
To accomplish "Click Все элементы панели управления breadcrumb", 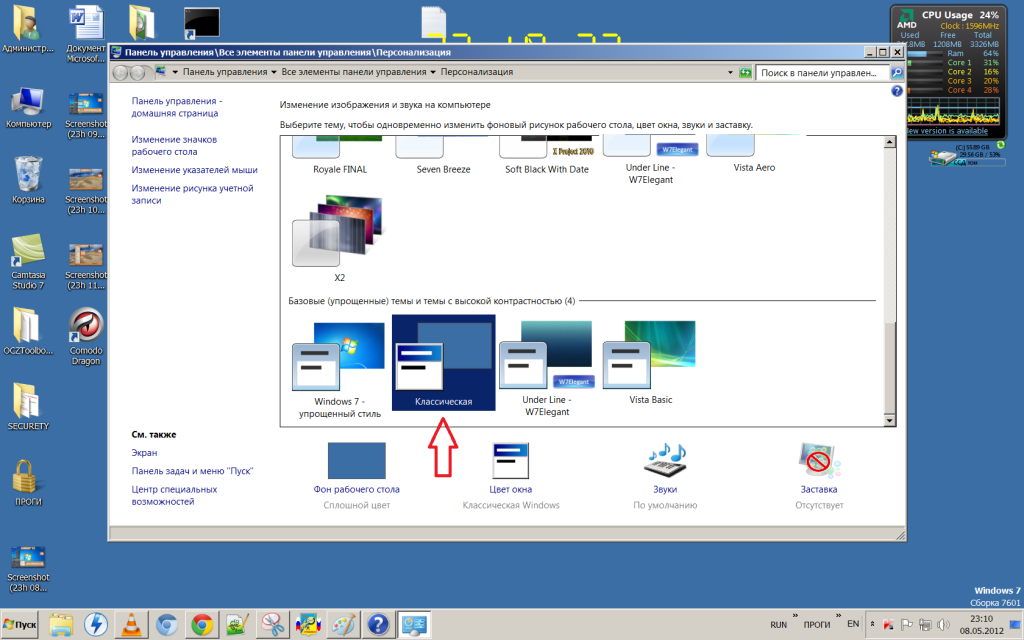I will click(x=354, y=72).
